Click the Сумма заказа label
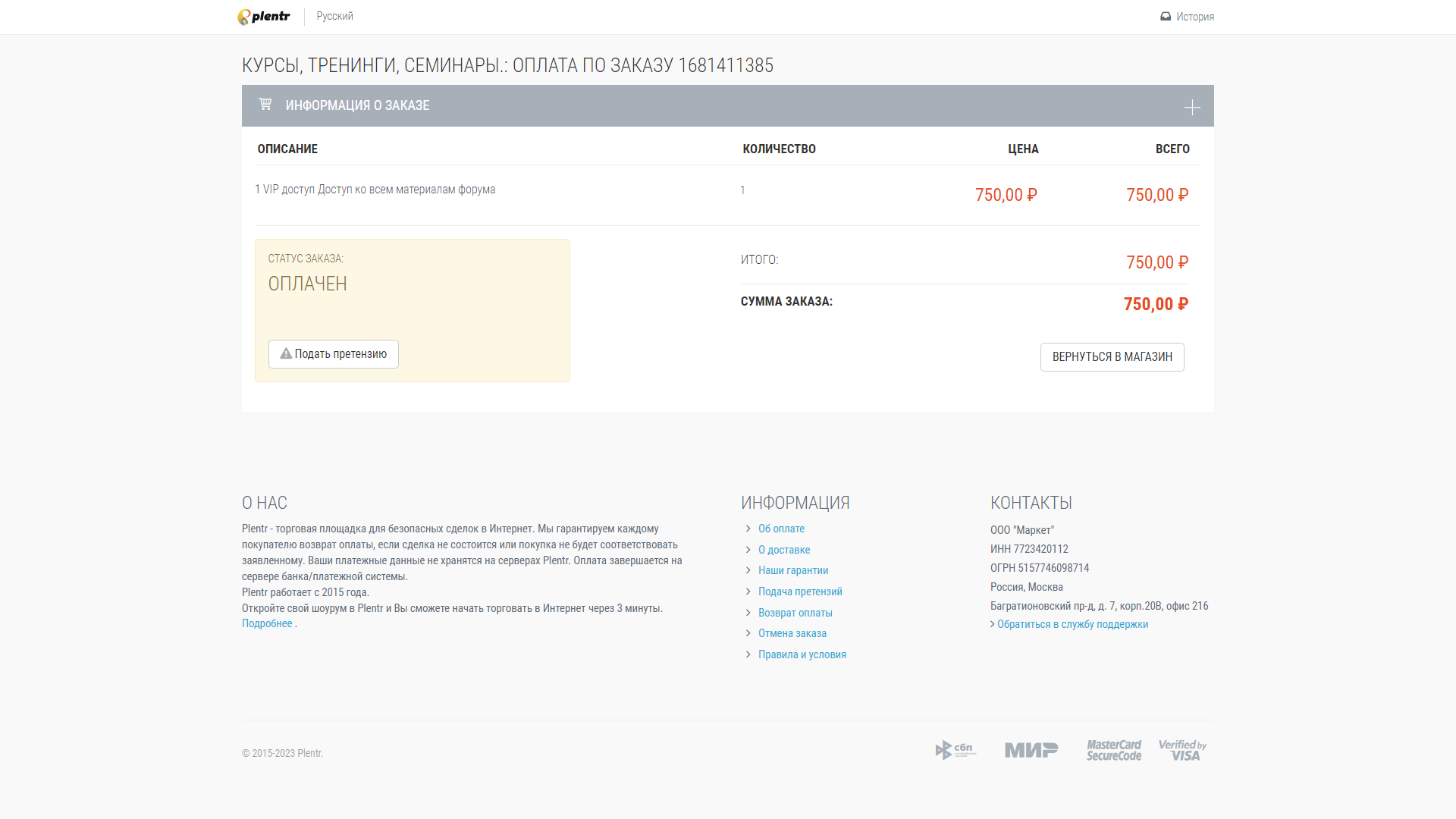The width and height of the screenshot is (1456, 819). click(786, 302)
